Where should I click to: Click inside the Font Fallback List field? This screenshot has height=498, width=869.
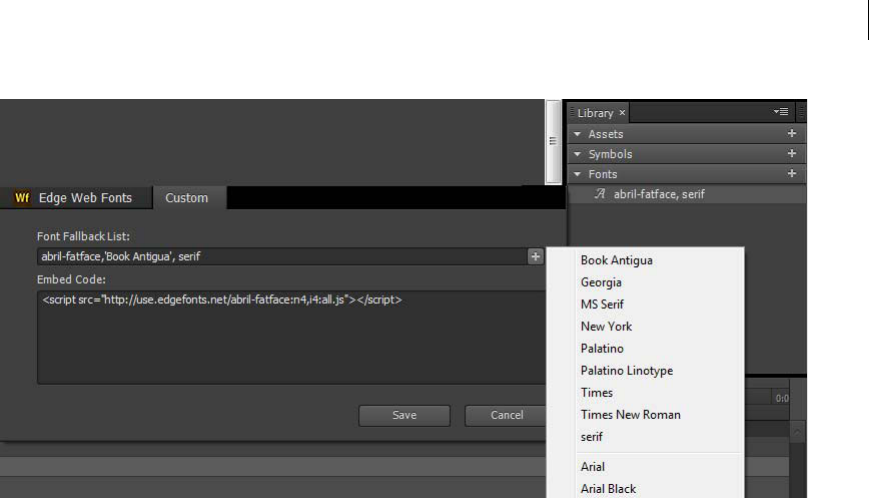click(282, 256)
